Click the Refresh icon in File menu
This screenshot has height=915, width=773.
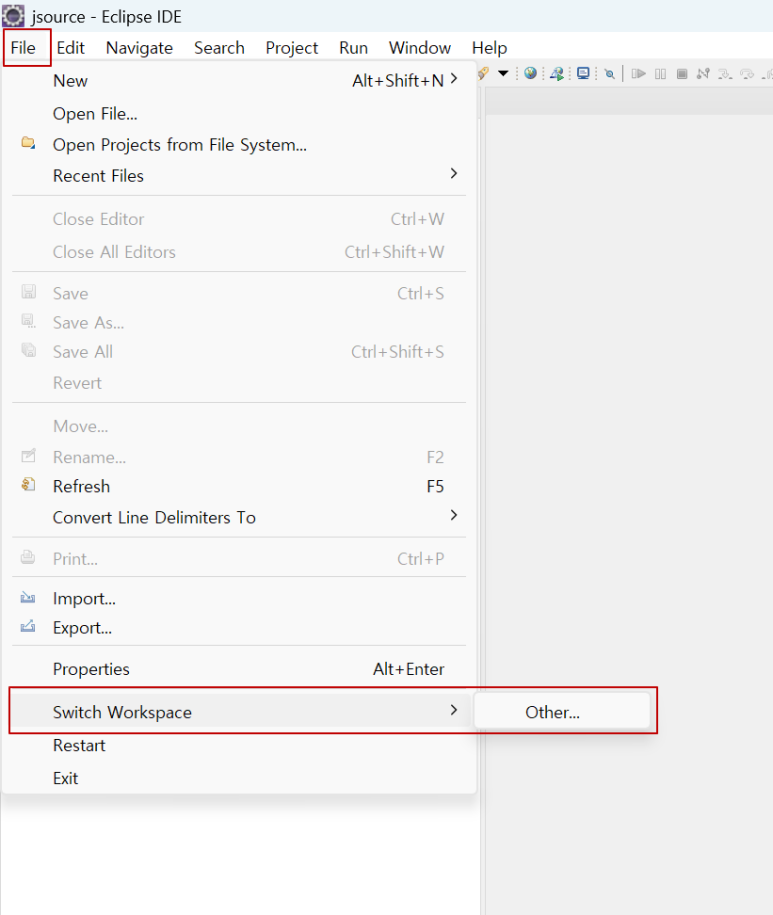[x=28, y=484]
